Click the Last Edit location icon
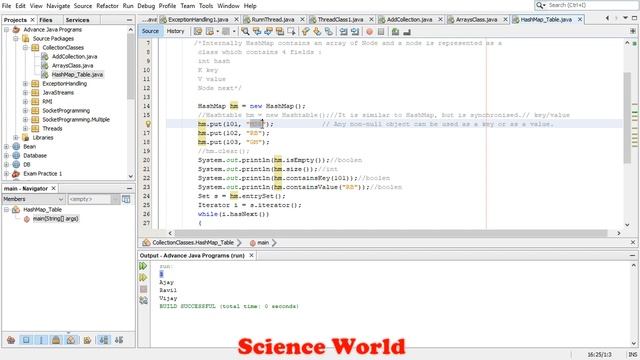Viewport: 640px width, 360px height. coord(198,31)
